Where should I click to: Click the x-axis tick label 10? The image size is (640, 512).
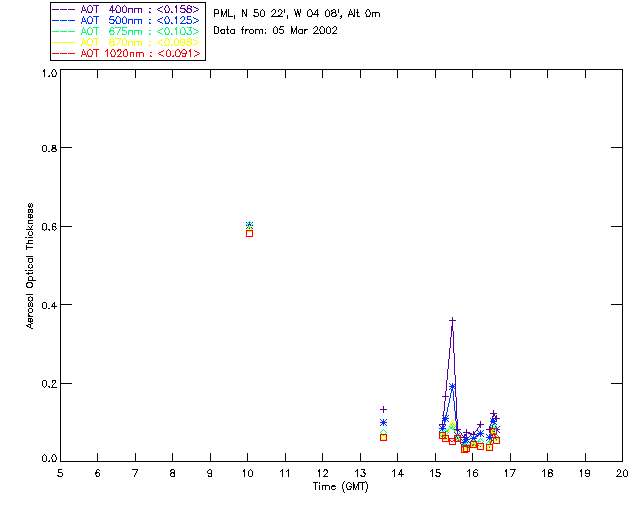pyautogui.click(x=248, y=473)
